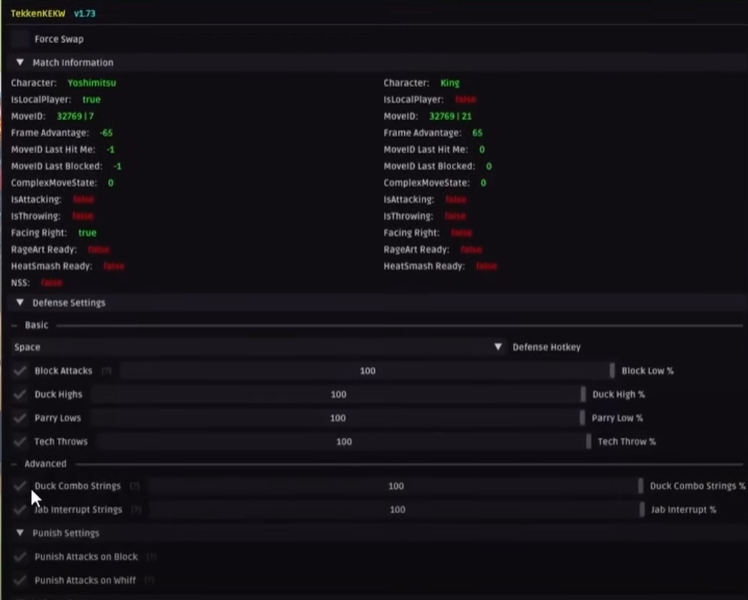Uncheck Parry Lows checkbox

pos(20,418)
